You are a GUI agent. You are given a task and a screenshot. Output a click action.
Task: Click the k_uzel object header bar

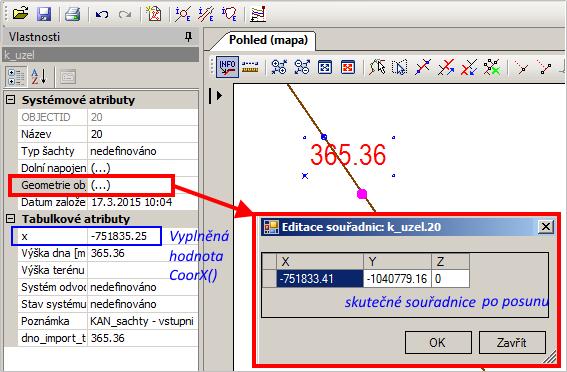tap(101, 55)
